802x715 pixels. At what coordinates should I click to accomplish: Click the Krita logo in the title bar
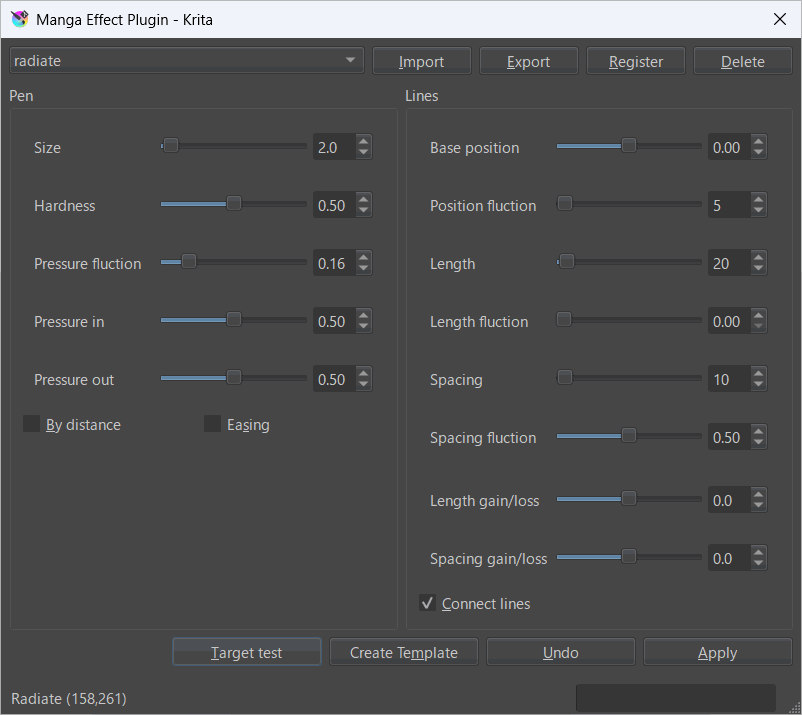point(19,19)
